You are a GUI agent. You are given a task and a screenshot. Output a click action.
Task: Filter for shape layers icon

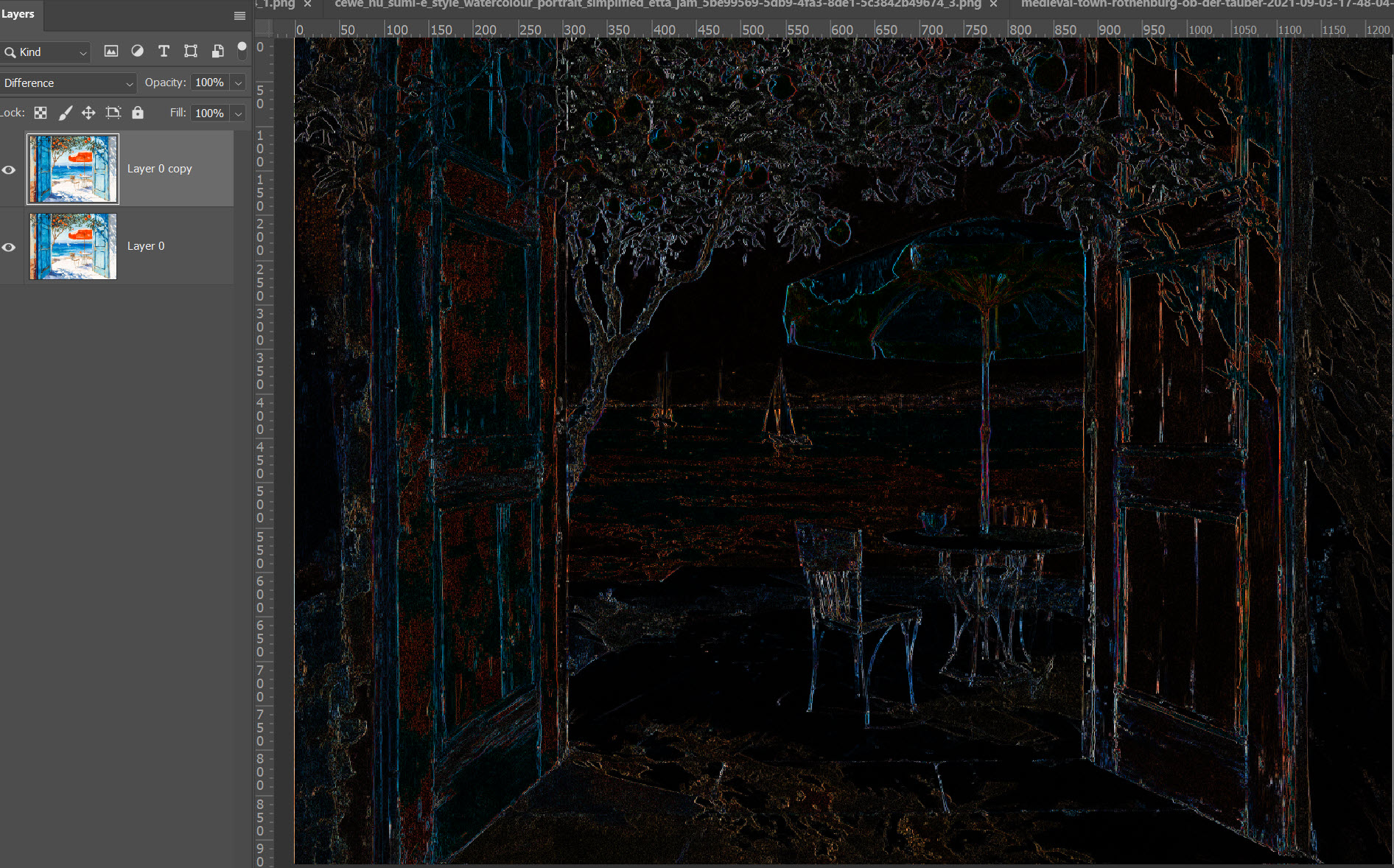191,52
